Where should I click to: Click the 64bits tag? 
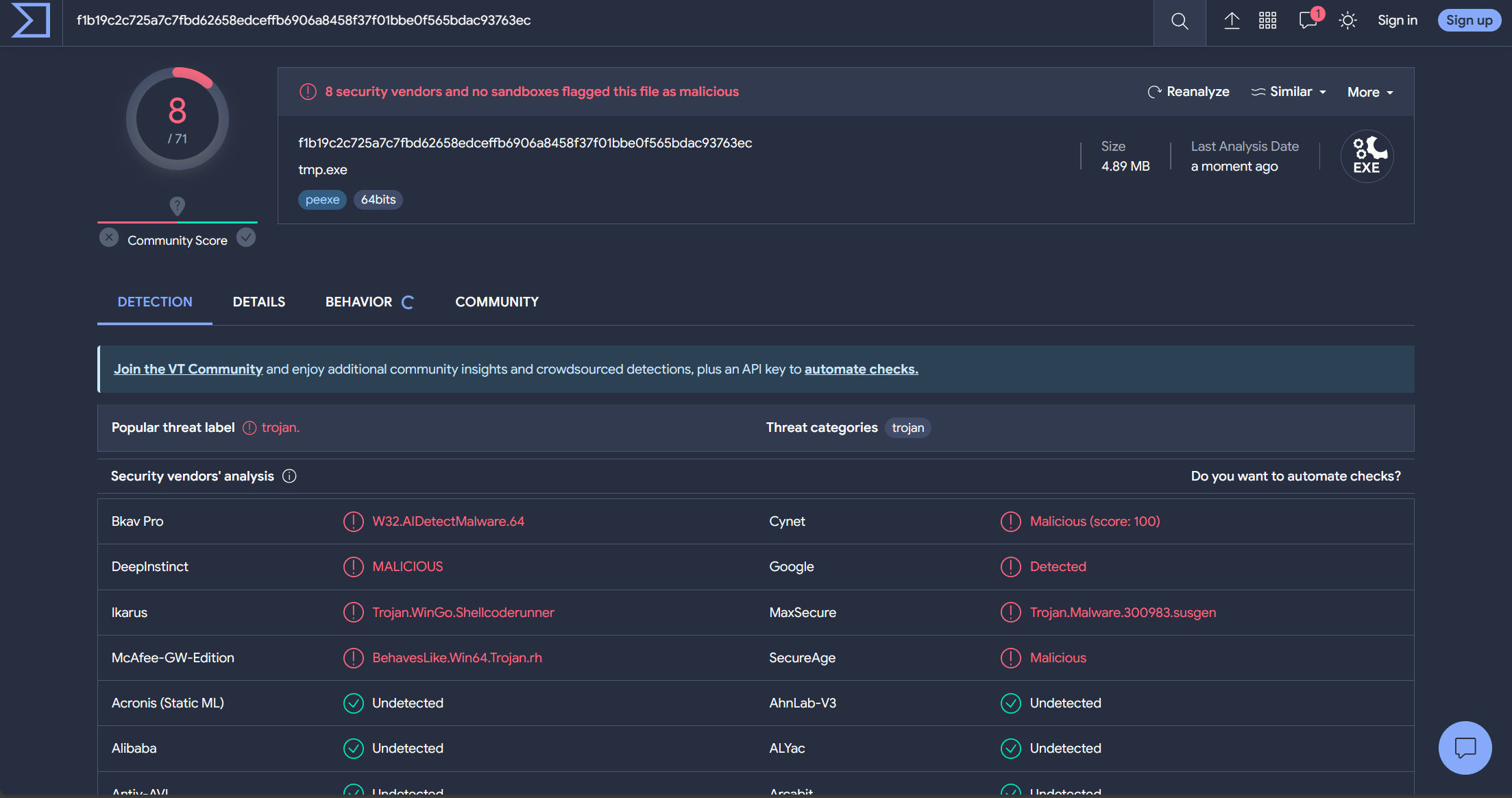pyautogui.click(x=378, y=199)
